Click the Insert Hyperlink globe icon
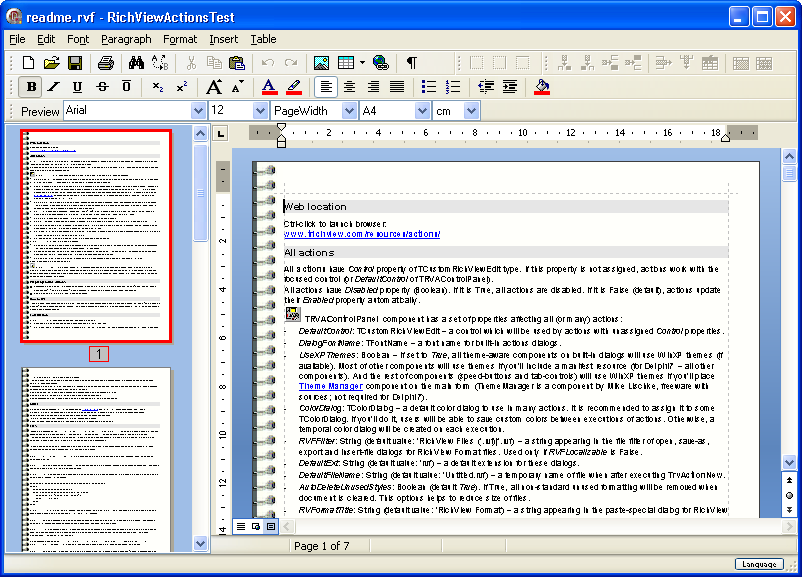This screenshot has width=802, height=577. tap(380, 63)
